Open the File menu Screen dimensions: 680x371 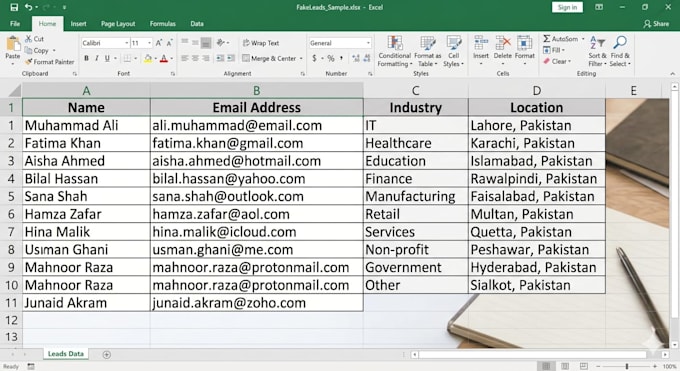15,23
